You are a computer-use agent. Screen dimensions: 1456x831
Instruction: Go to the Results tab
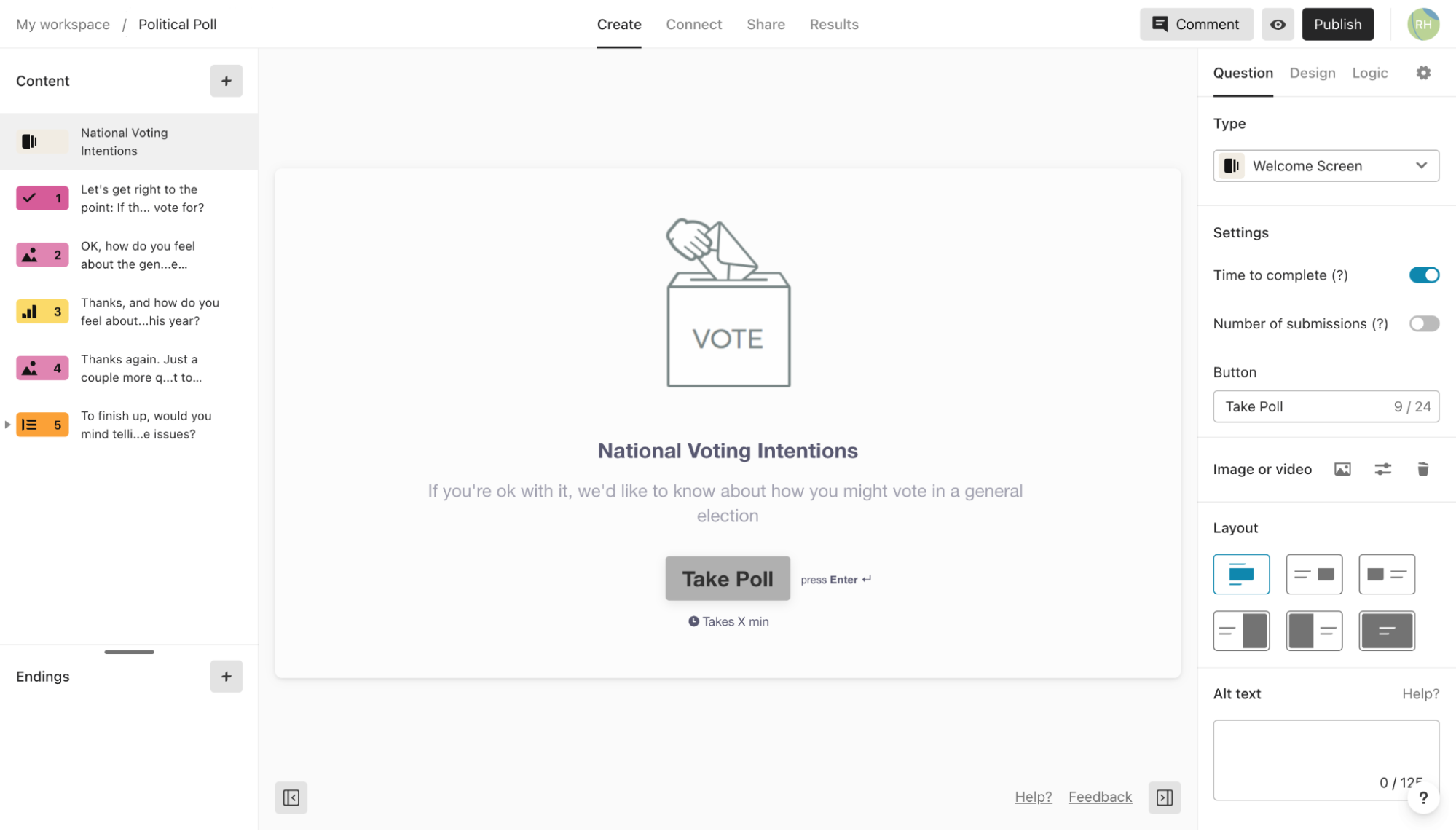(834, 24)
